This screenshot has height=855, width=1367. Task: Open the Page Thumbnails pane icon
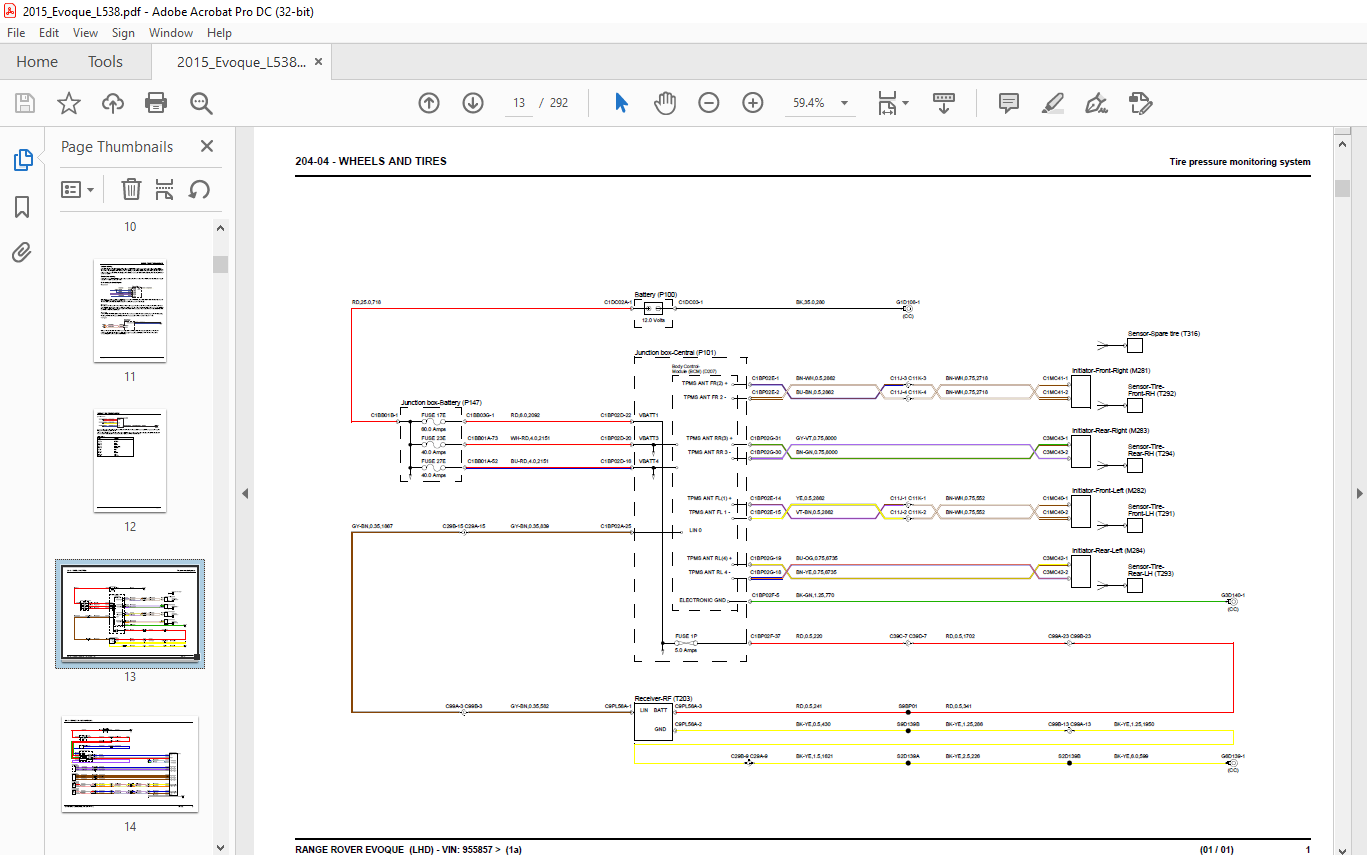click(22, 160)
